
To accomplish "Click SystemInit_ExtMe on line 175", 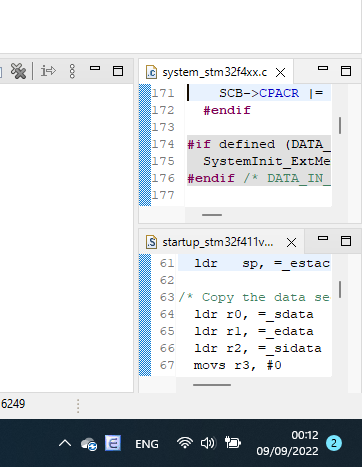I will click(x=267, y=161).
